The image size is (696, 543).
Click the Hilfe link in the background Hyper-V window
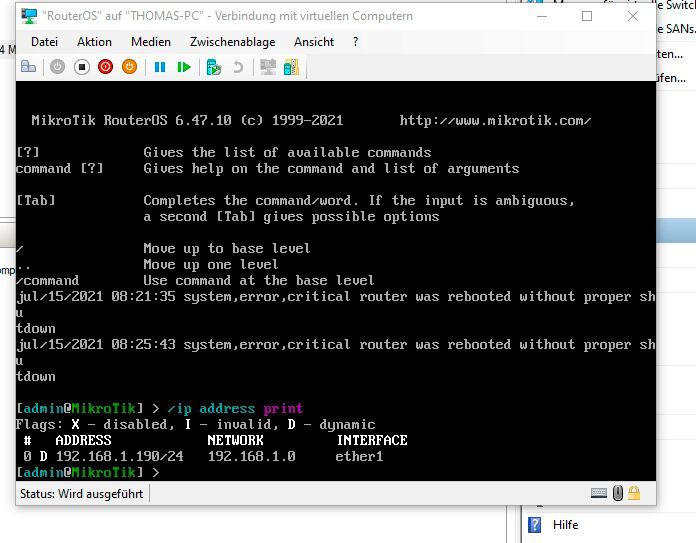[x=566, y=525]
